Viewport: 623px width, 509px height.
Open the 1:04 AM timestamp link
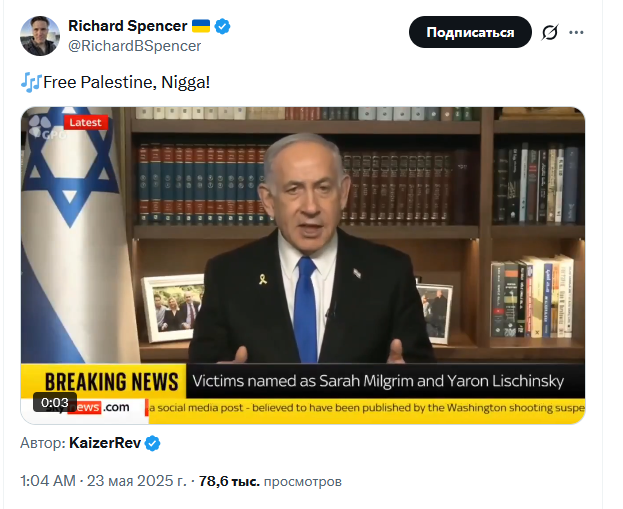tap(103, 481)
